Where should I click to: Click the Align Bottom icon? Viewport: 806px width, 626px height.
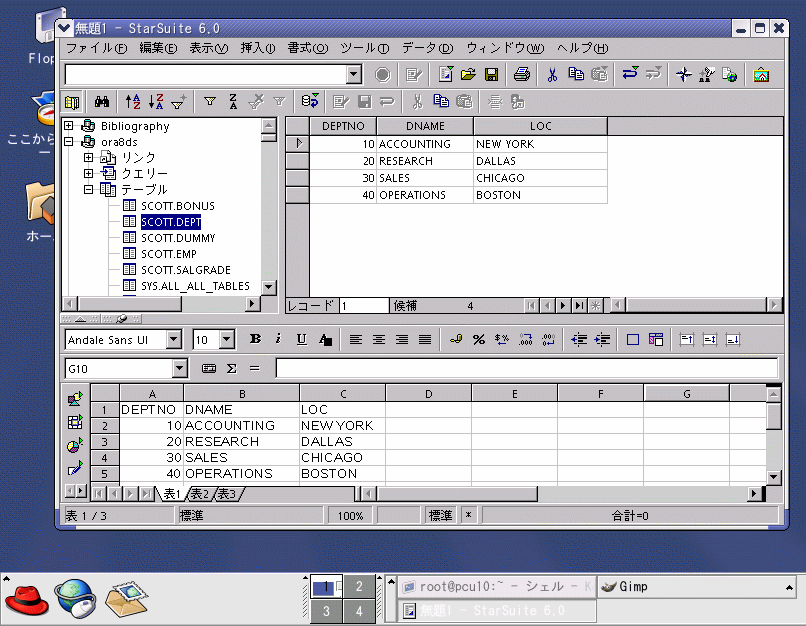733,339
